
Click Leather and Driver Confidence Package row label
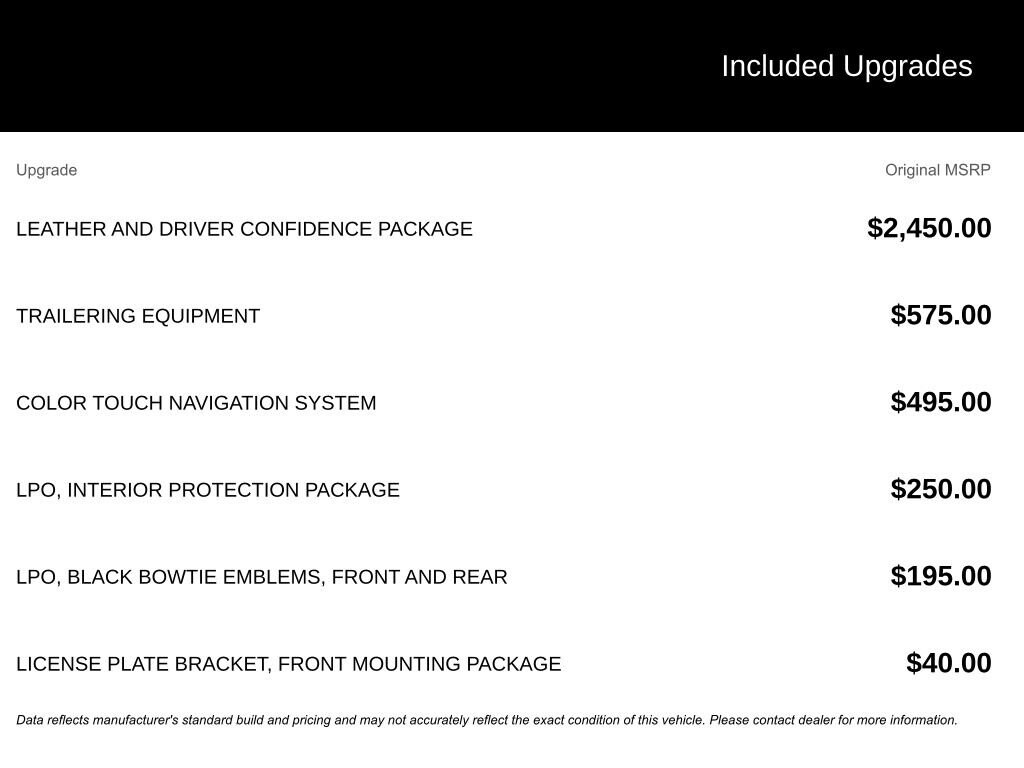244,229
